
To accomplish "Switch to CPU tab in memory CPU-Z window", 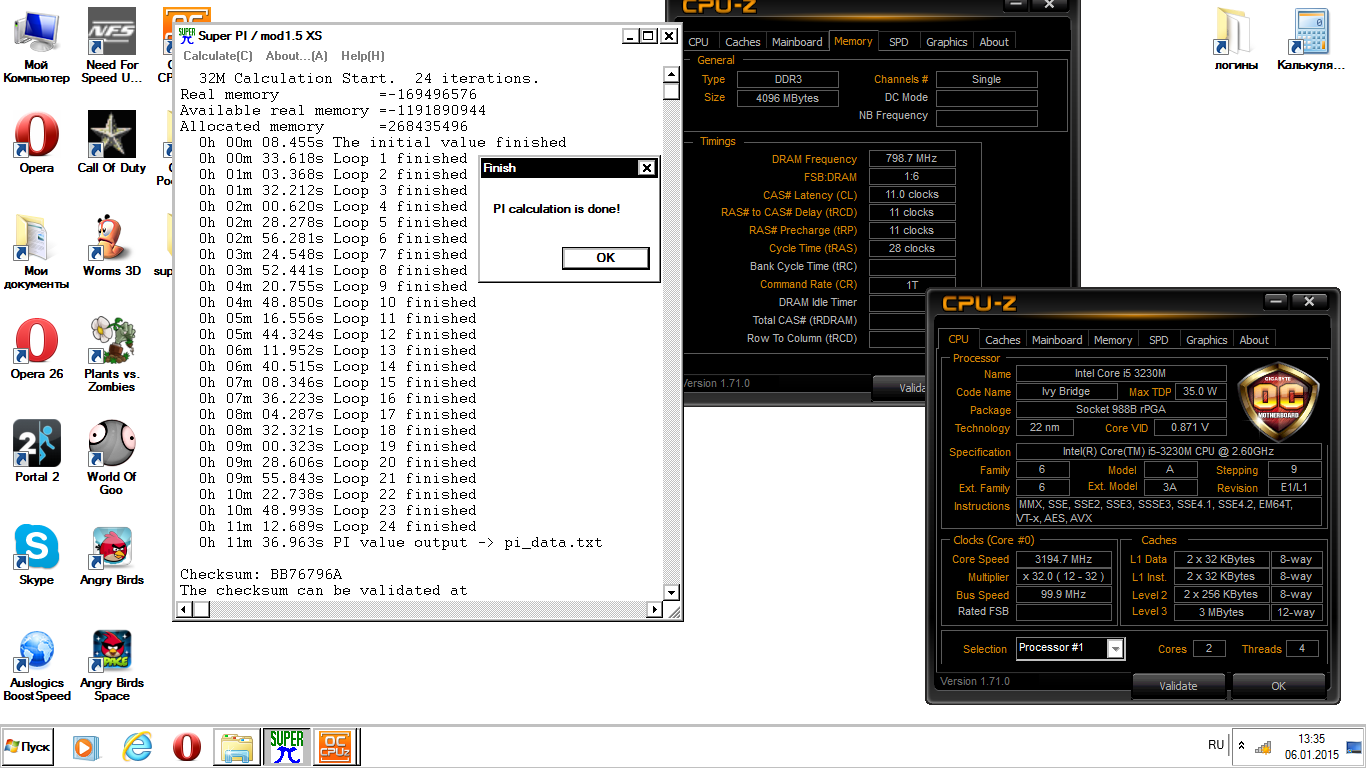I will click(x=699, y=42).
